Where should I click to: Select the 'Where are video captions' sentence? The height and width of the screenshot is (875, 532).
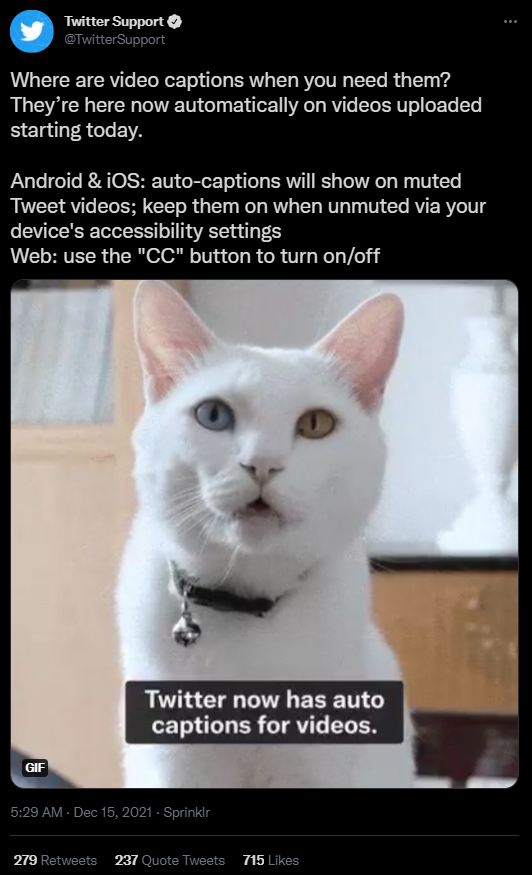pos(230,80)
